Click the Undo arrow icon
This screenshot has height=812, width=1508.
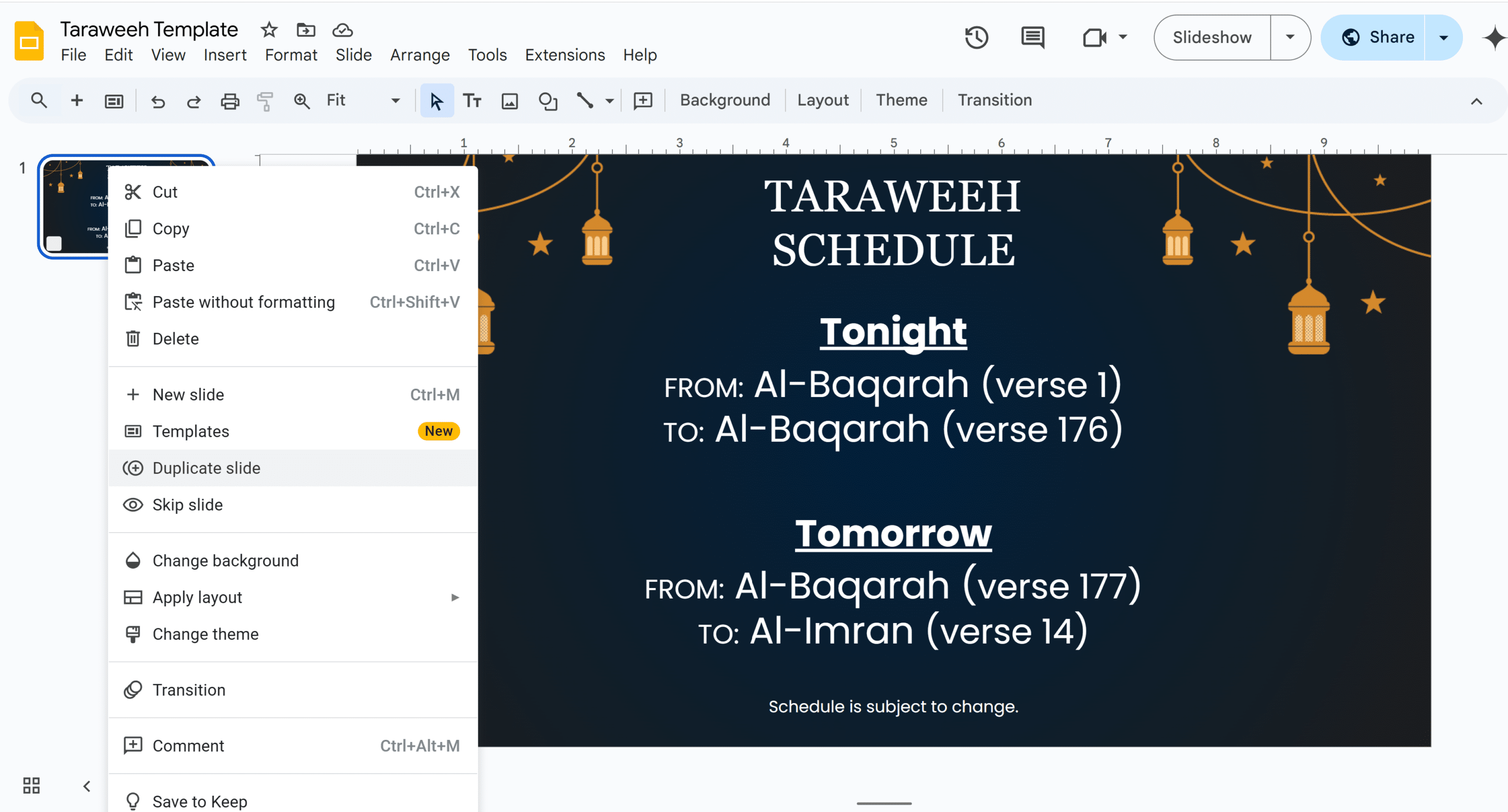point(158,100)
